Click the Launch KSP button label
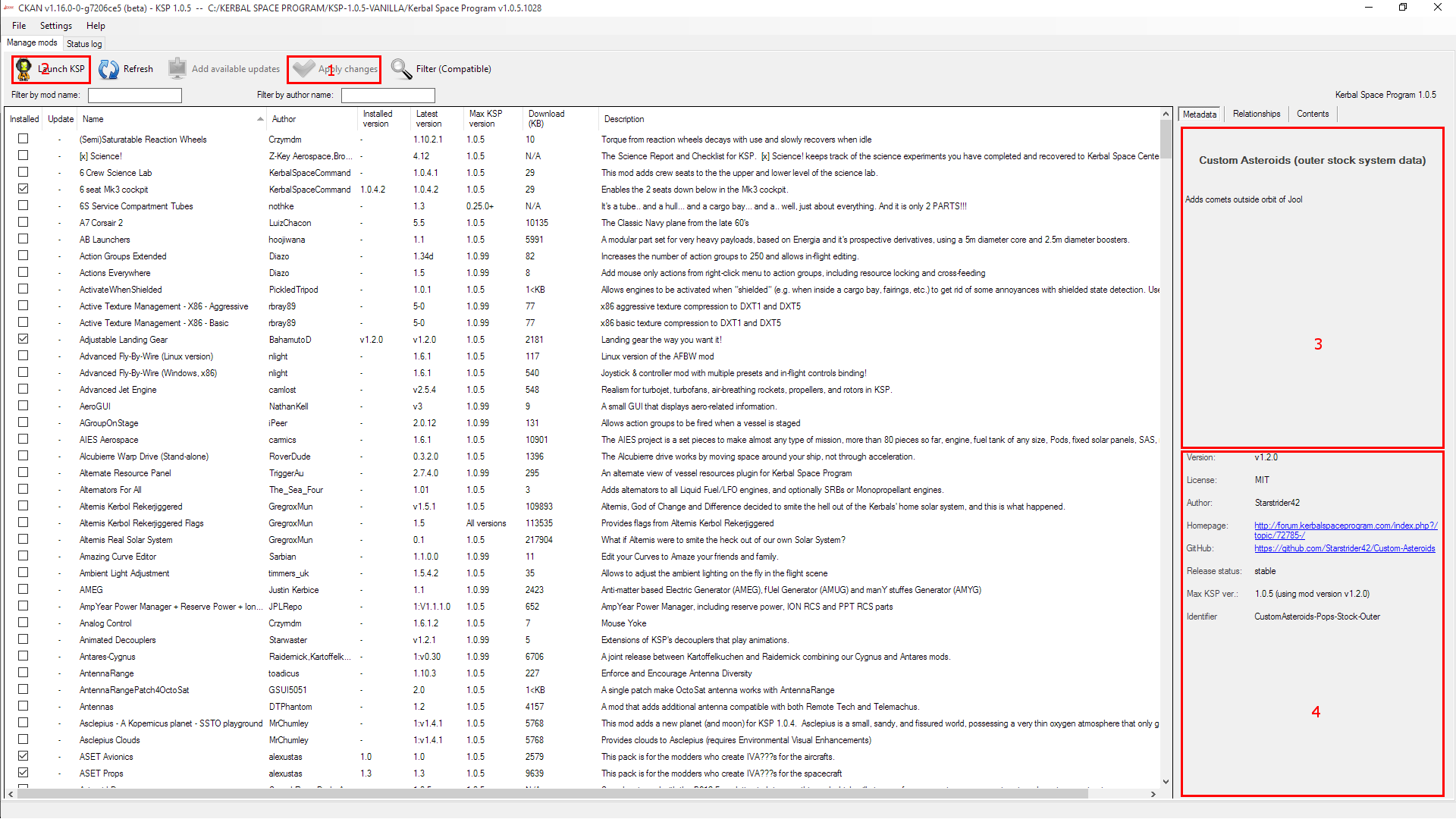 coord(61,69)
